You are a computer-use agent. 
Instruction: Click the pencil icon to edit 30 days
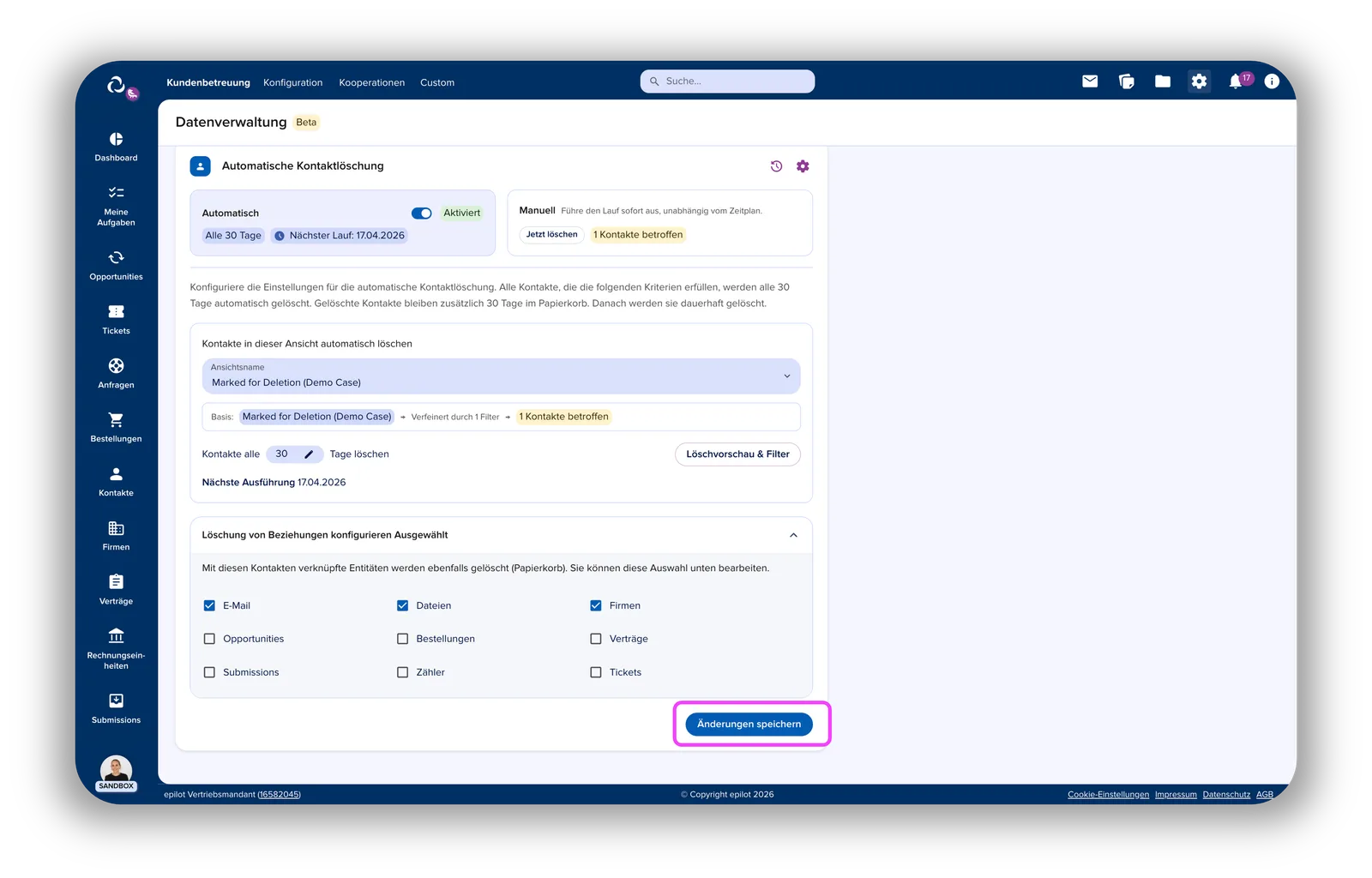[309, 454]
